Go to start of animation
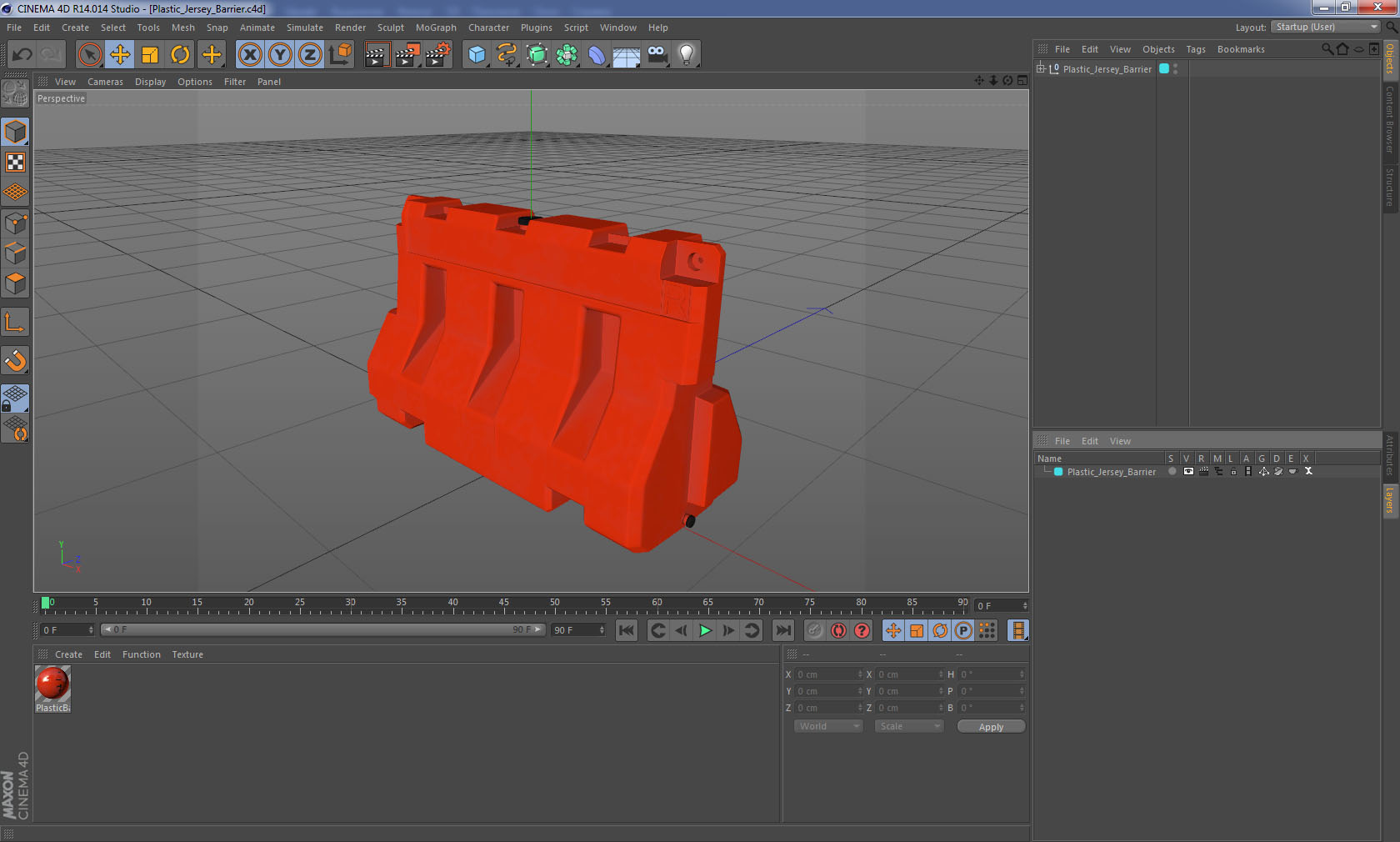 (627, 630)
